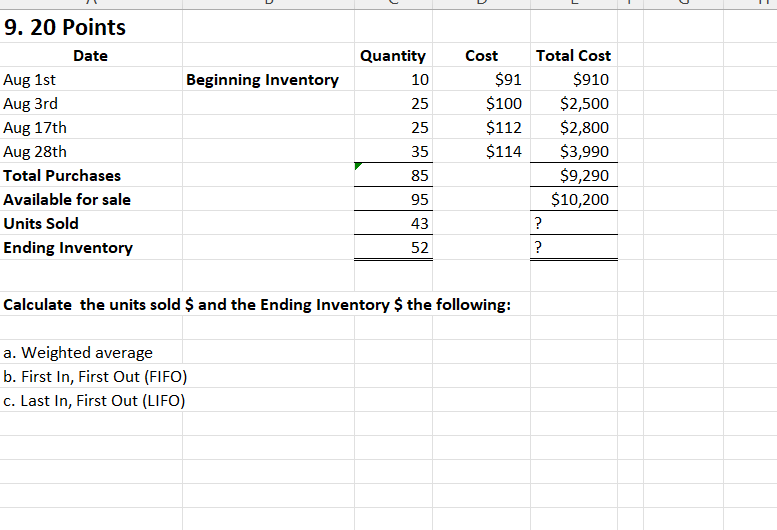Click the 'Date' column header cell
This screenshot has width=777, height=530.
click(91, 55)
